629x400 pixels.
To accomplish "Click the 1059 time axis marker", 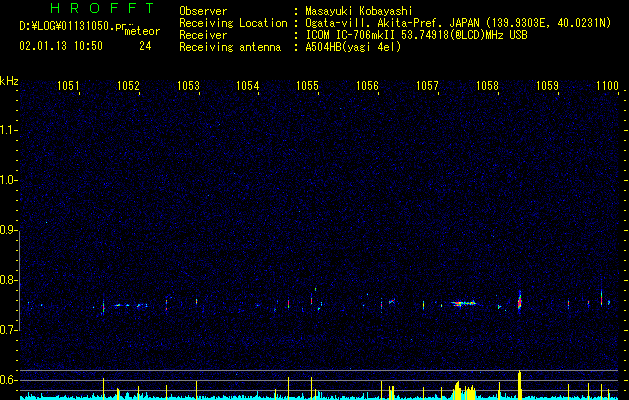I will (x=547, y=86).
